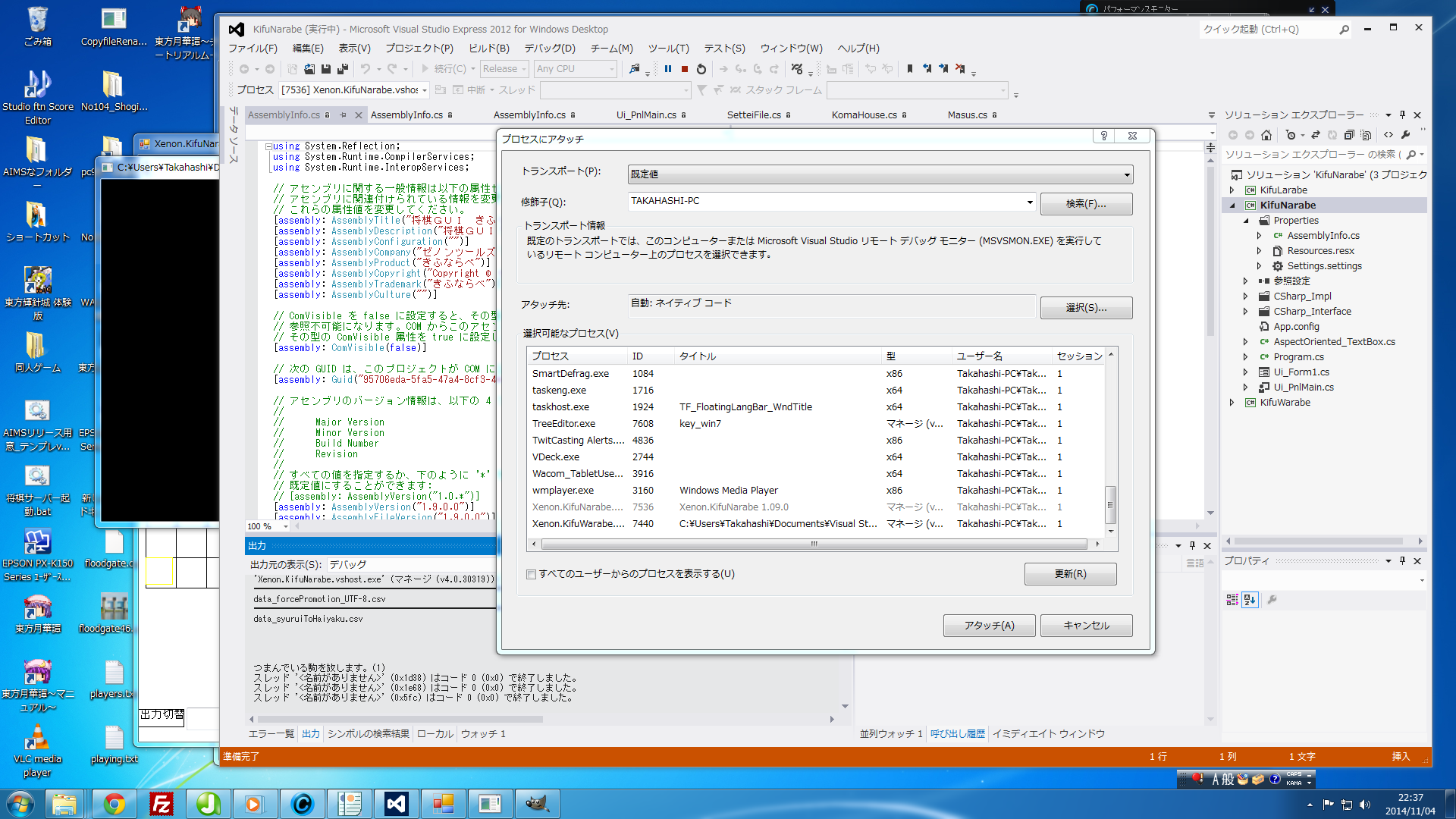Viewport: 1456px width, 819px height.
Task: Click the Home icon in Solution Explorer
Action: coord(1266,135)
